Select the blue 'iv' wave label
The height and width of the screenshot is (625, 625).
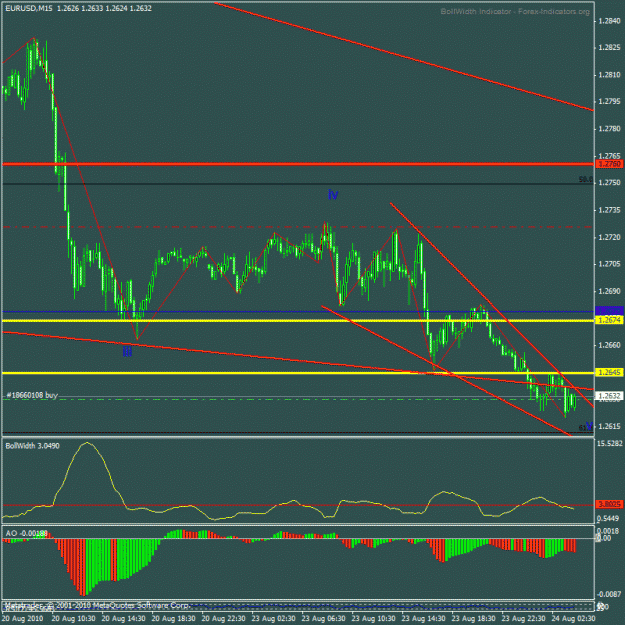coord(333,195)
